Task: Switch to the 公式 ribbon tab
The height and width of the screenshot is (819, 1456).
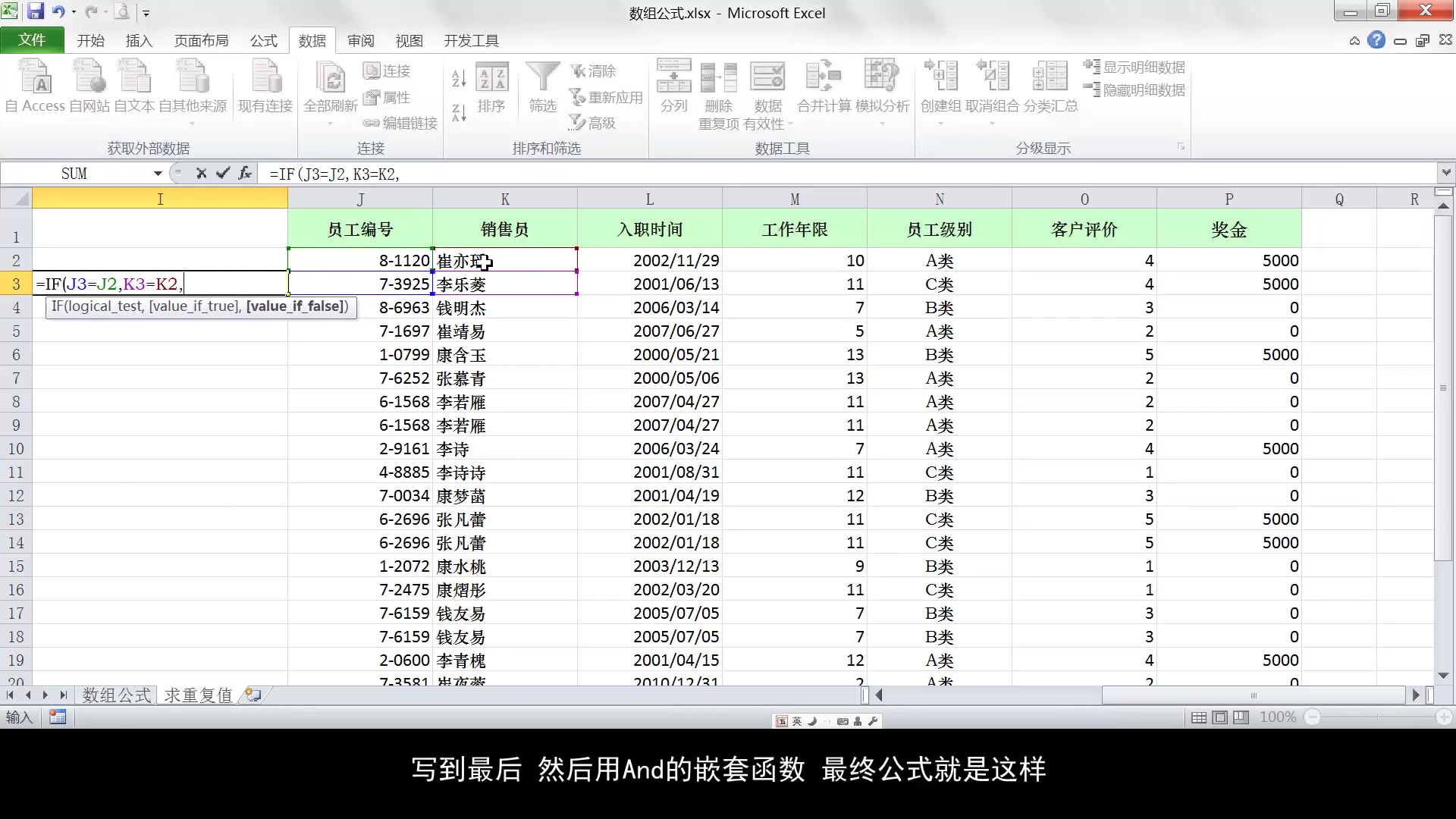Action: point(263,40)
